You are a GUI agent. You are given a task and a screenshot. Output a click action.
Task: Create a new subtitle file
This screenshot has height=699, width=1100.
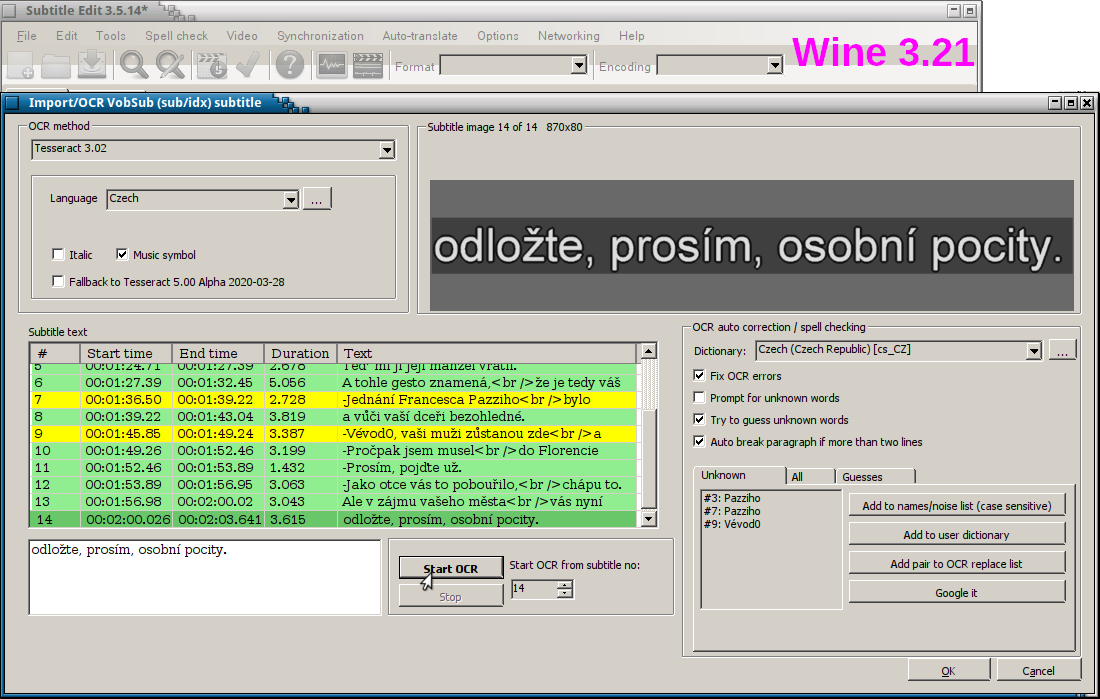20,64
